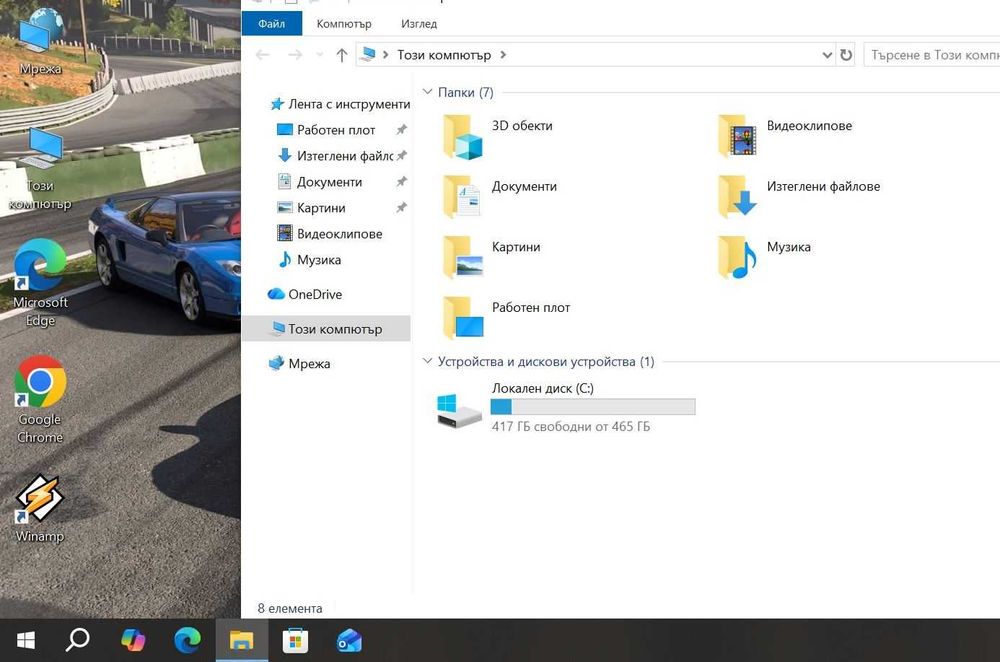Open Картини in navigation pane
The image size is (1000, 662).
point(321,208)
